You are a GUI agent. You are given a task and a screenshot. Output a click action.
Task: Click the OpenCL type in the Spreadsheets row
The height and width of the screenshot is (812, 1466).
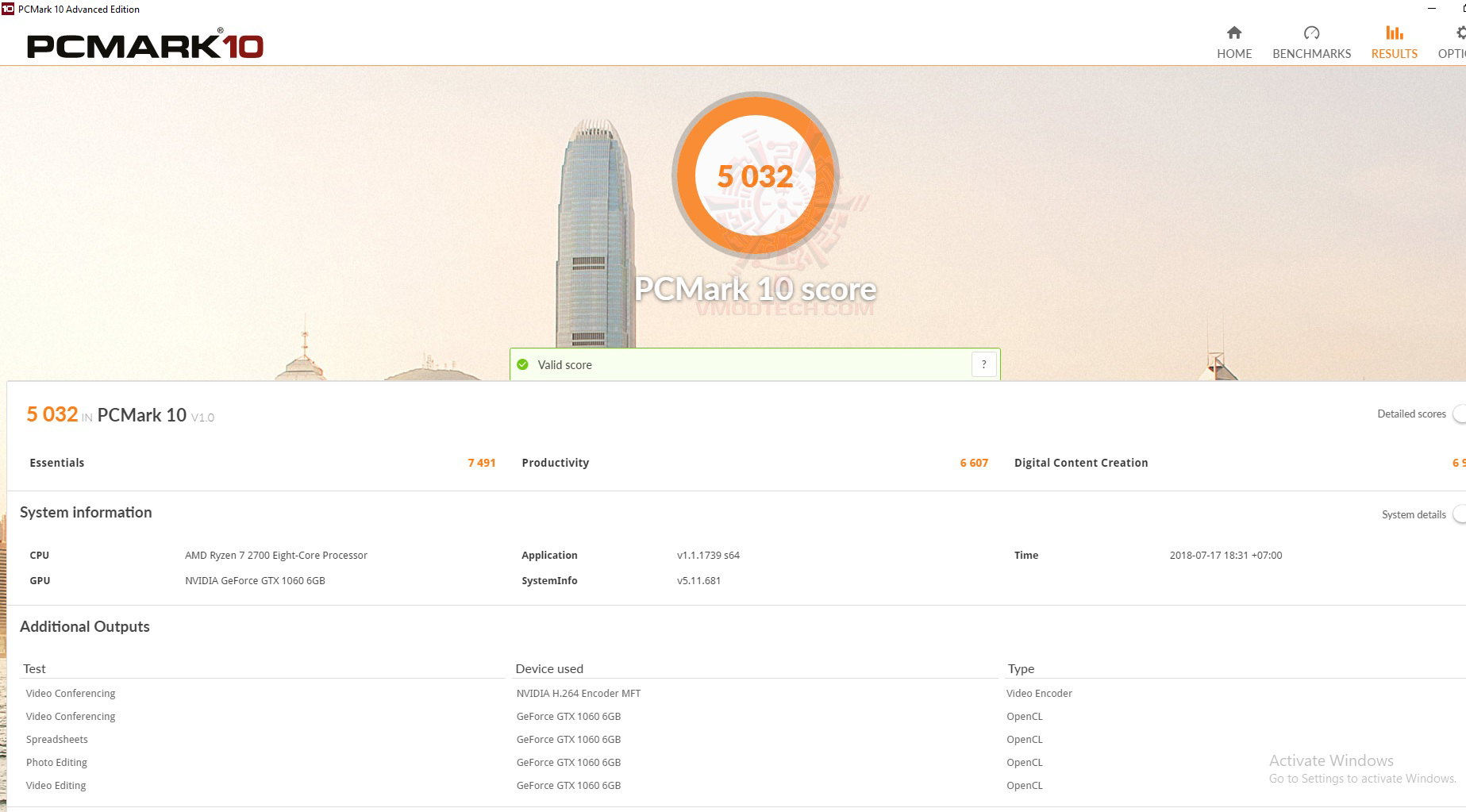(1025, 740)
